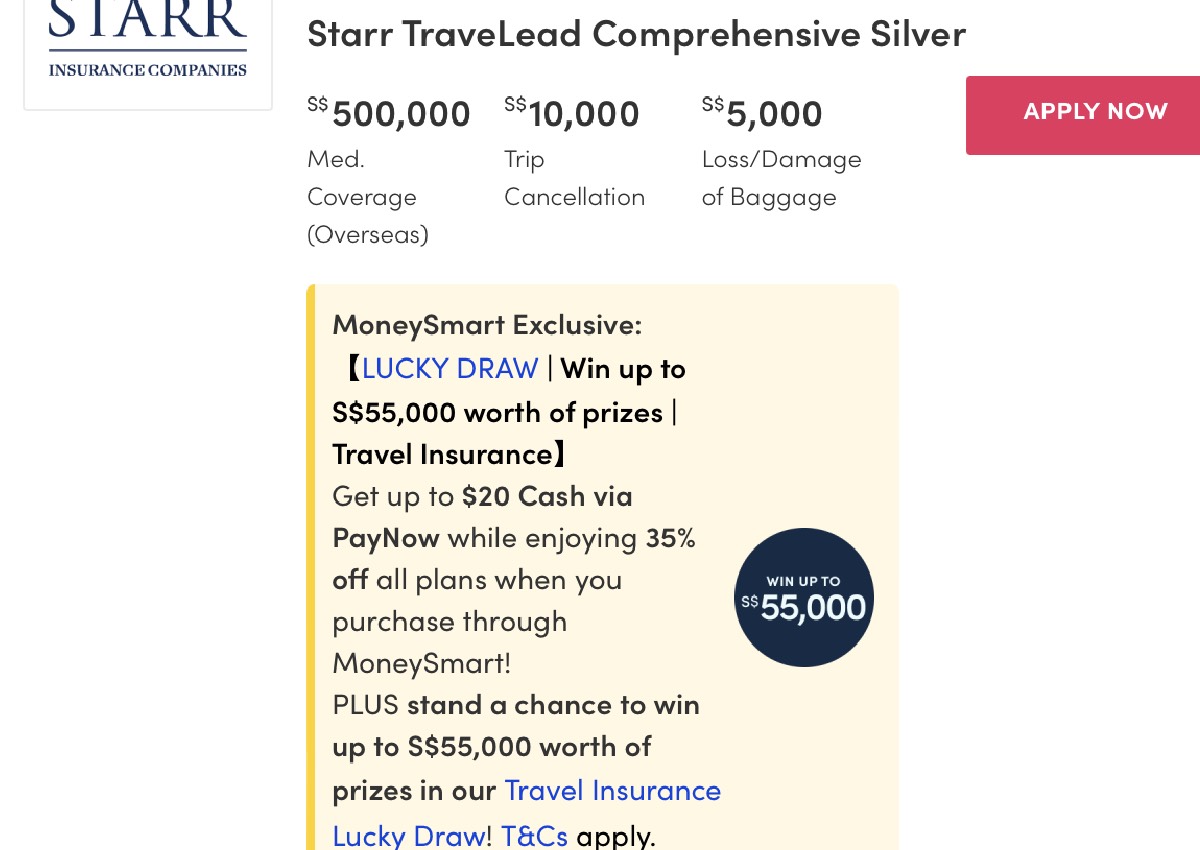Click the Starr Insurance Companies logo
This screenshot has height=850, width=1200.
coord(148,40)
